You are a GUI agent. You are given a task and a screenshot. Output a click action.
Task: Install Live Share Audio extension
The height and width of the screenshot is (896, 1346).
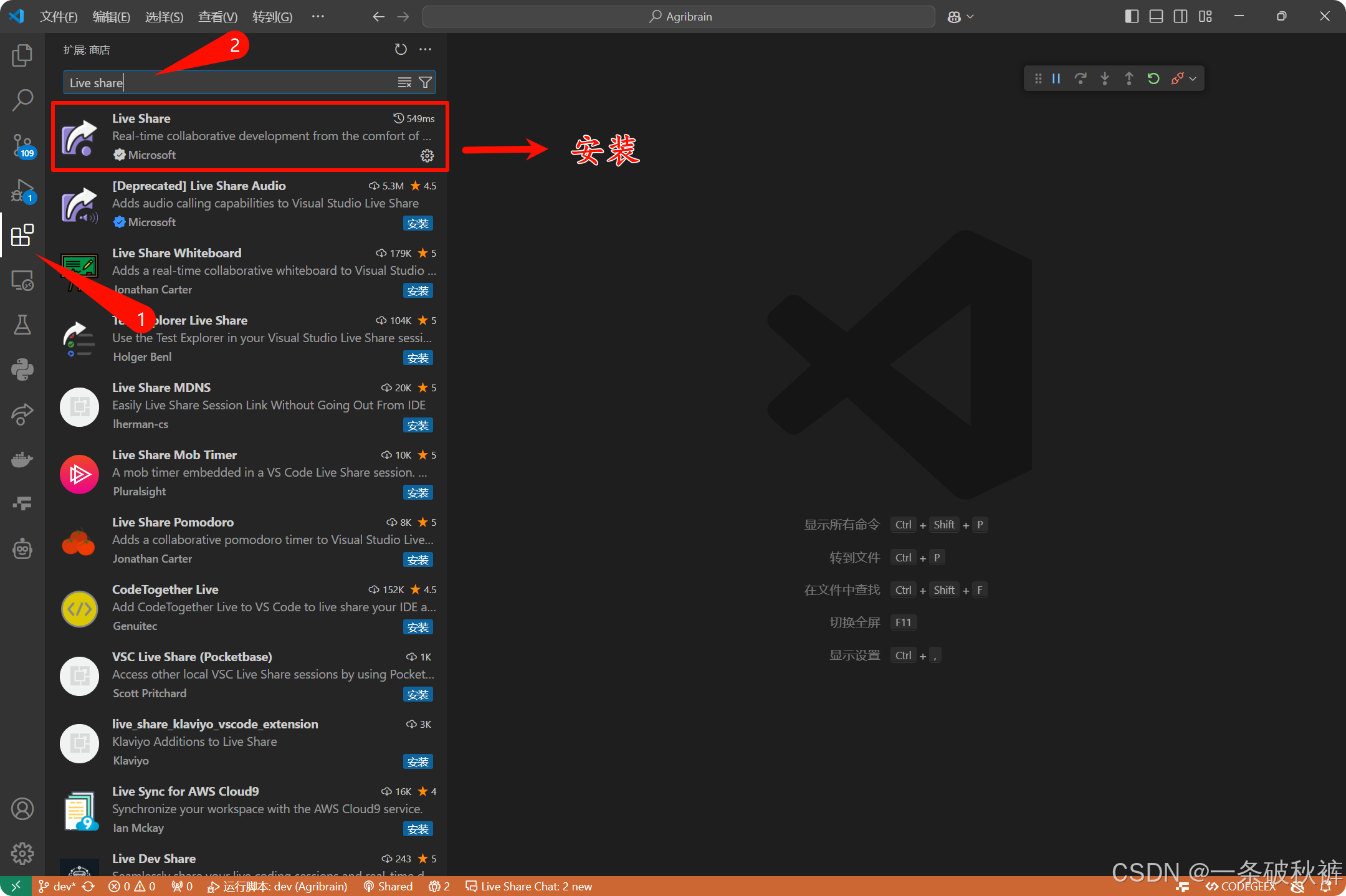click(x=418, y=224)
